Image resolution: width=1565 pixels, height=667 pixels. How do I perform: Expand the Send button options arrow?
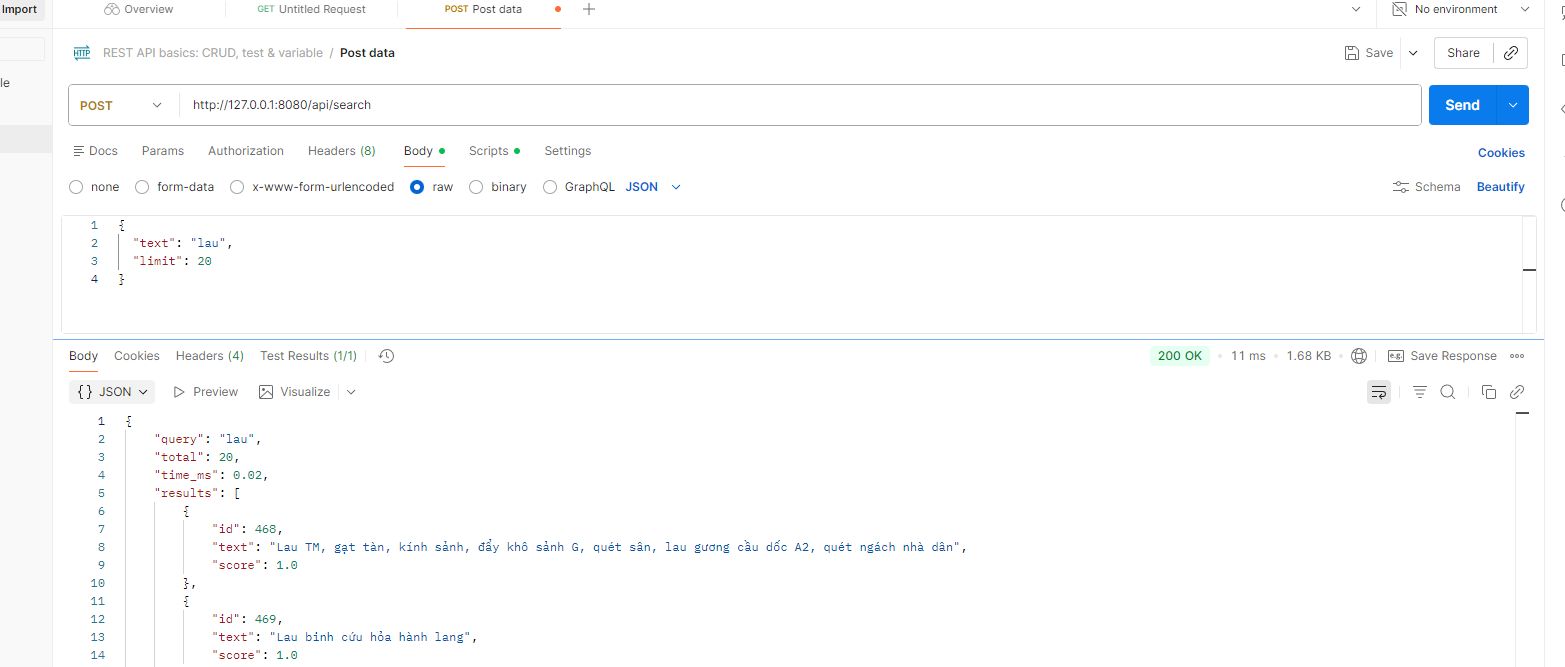click(1513, 104)
